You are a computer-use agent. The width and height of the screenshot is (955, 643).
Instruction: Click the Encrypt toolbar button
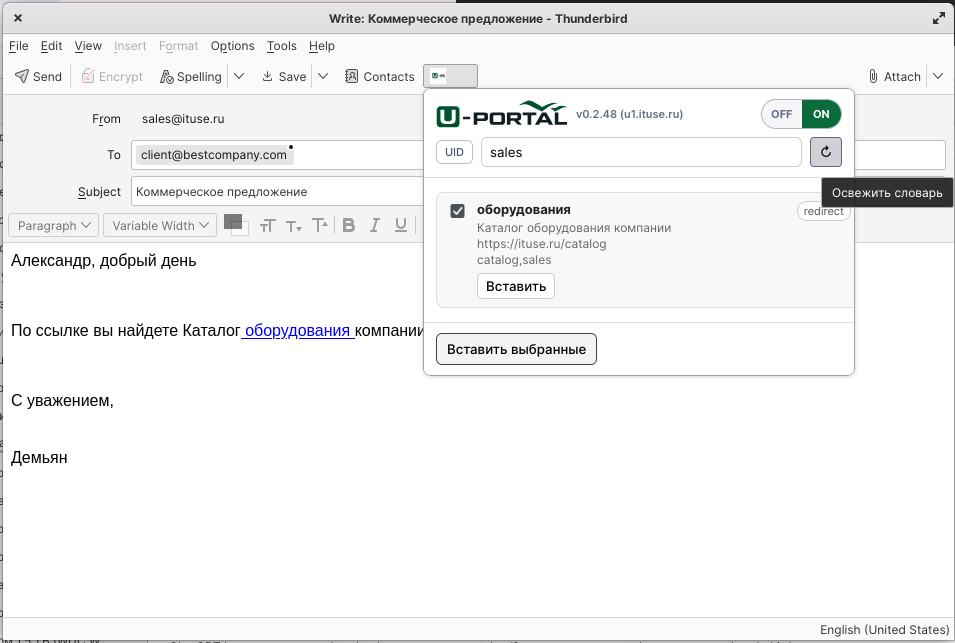(112, 76)
